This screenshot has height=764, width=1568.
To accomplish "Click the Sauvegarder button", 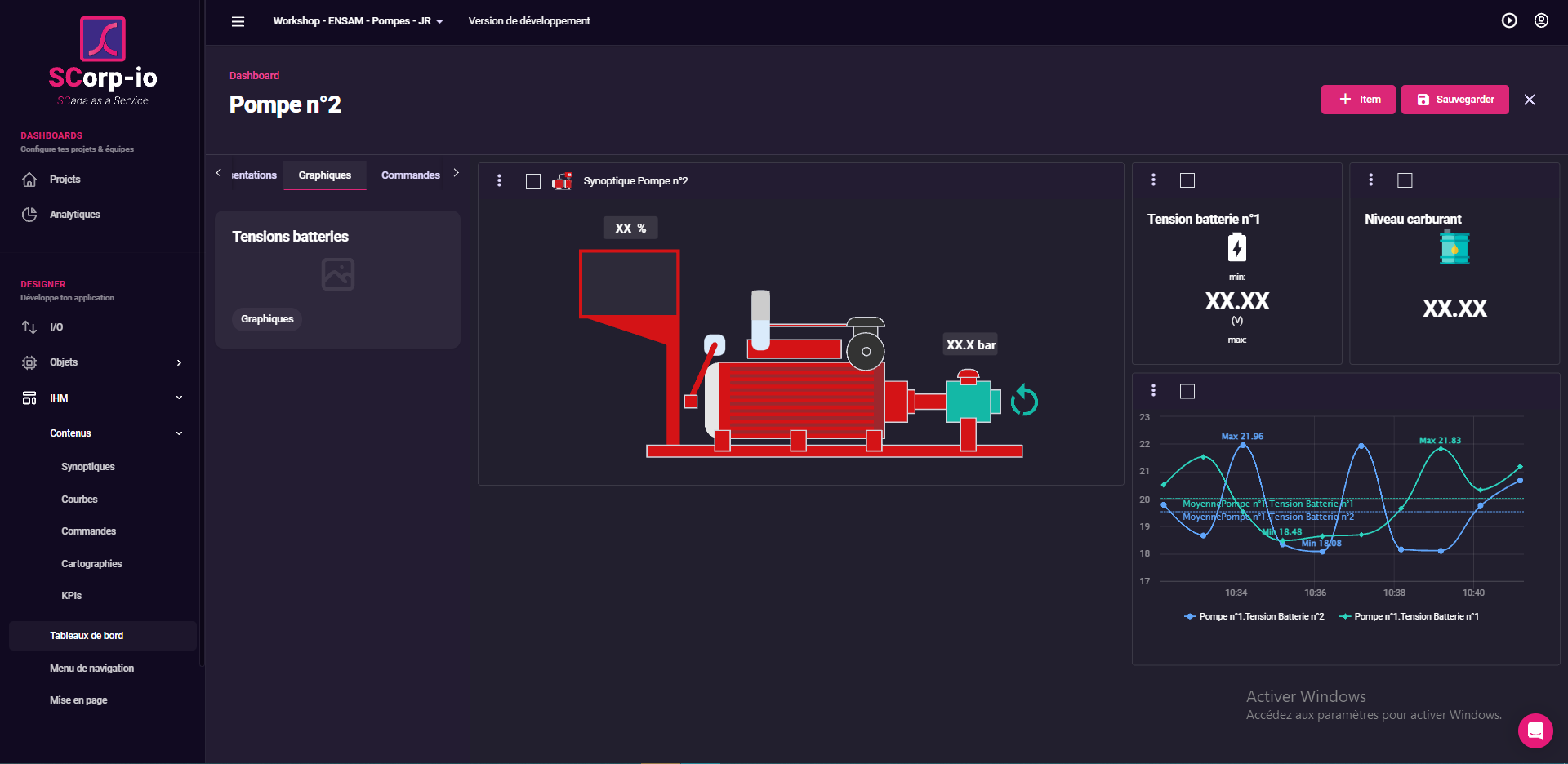I will click(1454, 100).
